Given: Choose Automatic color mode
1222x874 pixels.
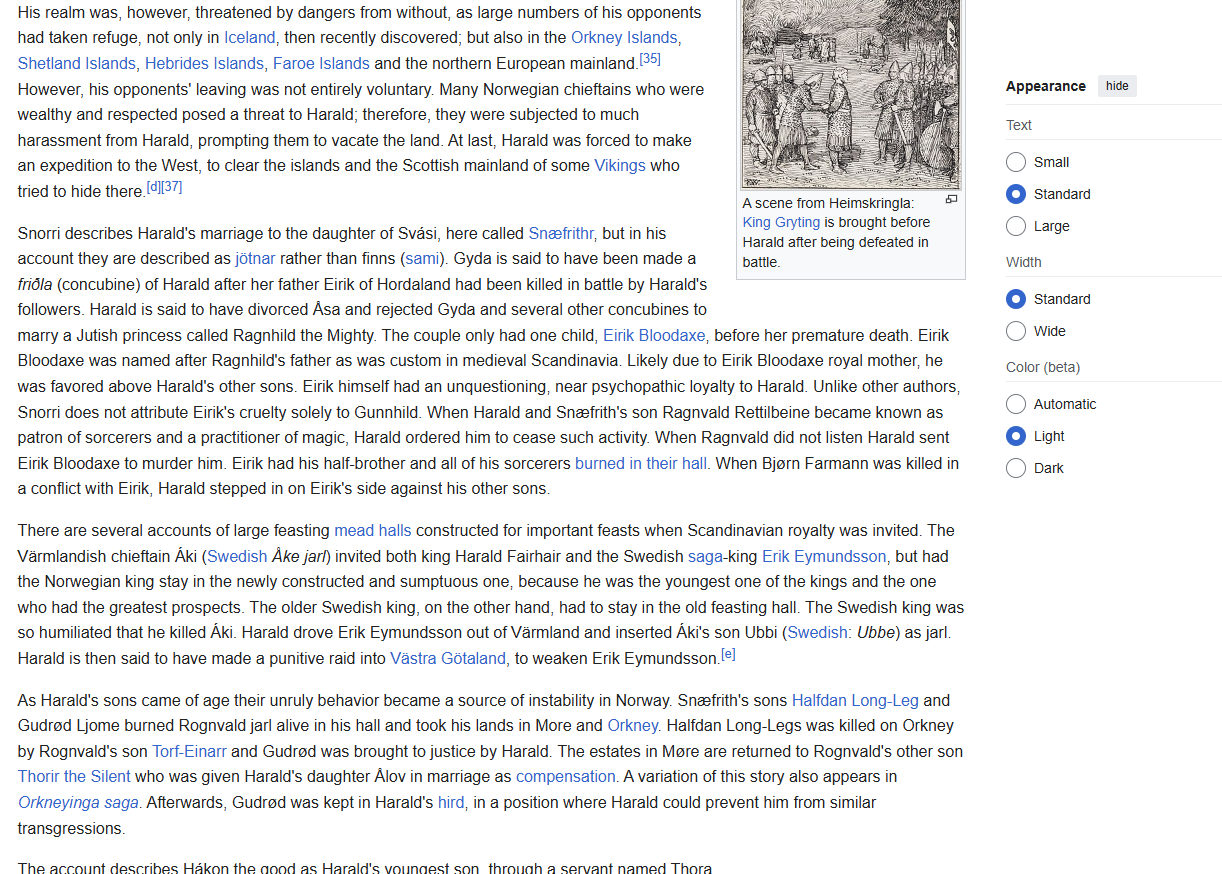Looking at the screenshot, I should 1016,404.
